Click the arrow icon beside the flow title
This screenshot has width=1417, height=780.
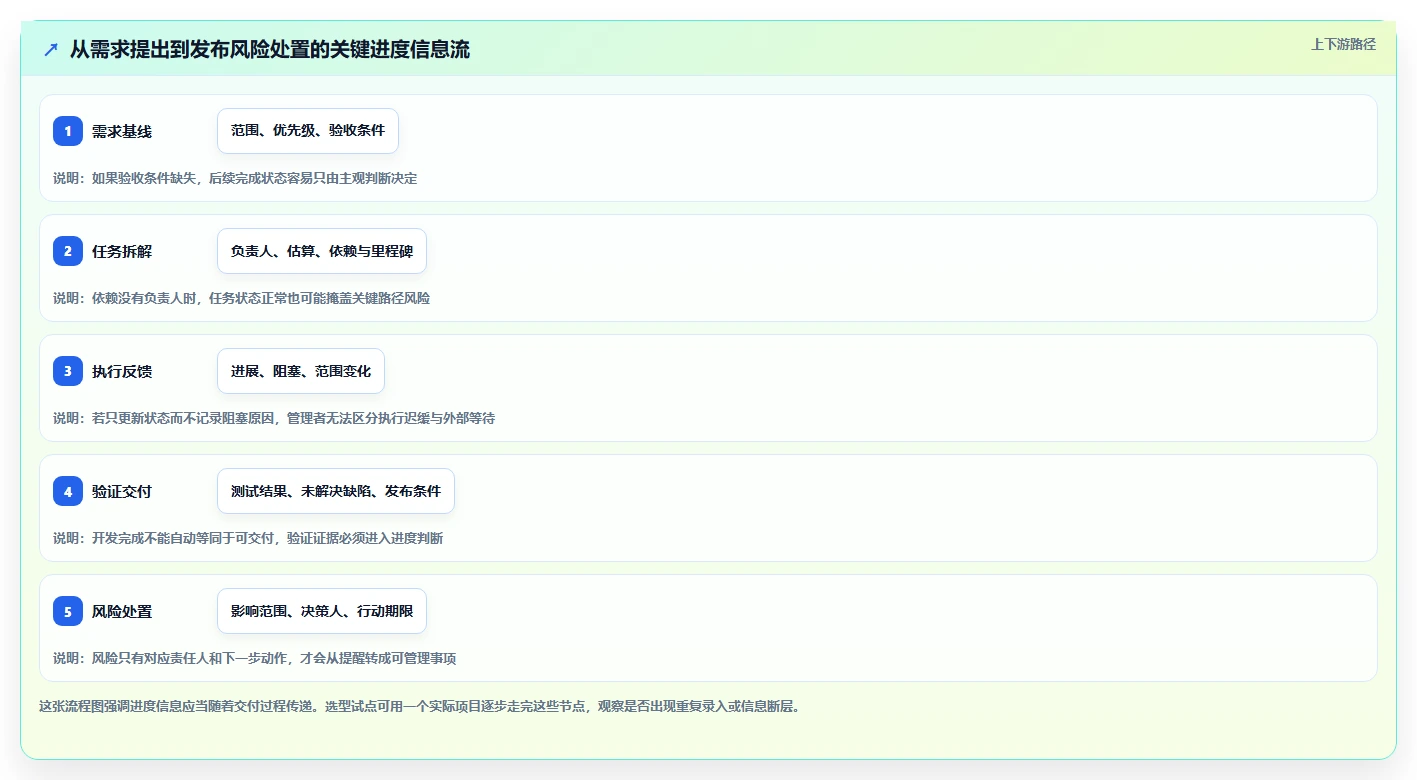point(51,49)
